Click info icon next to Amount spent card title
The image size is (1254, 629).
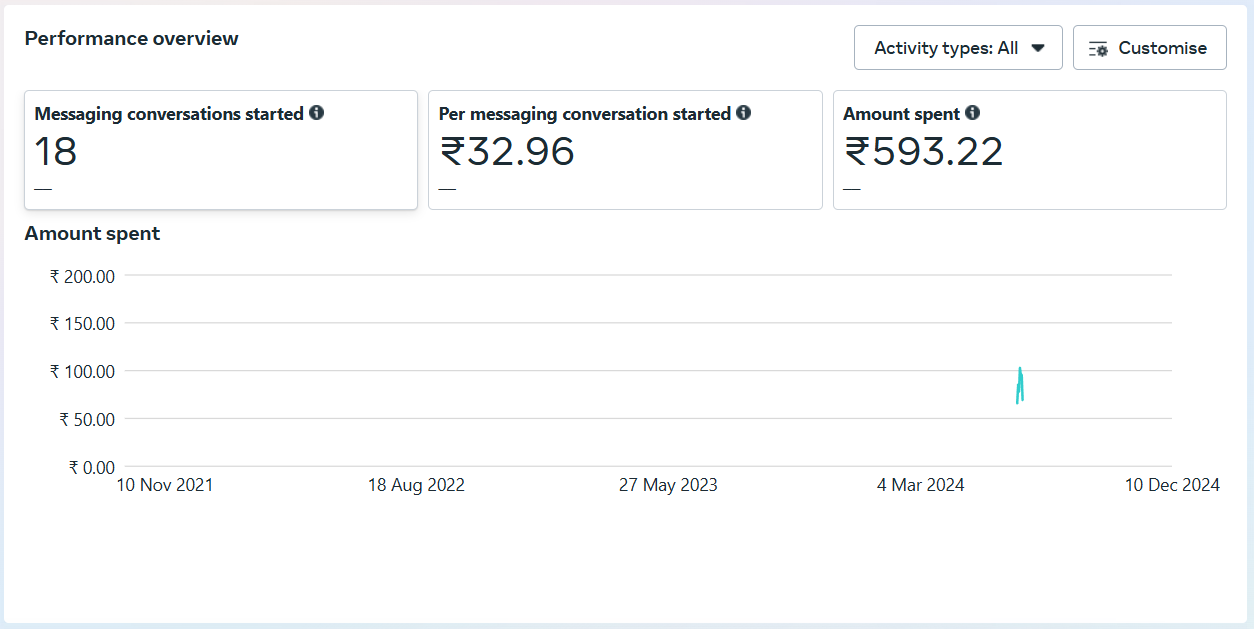tap(972, 113)
